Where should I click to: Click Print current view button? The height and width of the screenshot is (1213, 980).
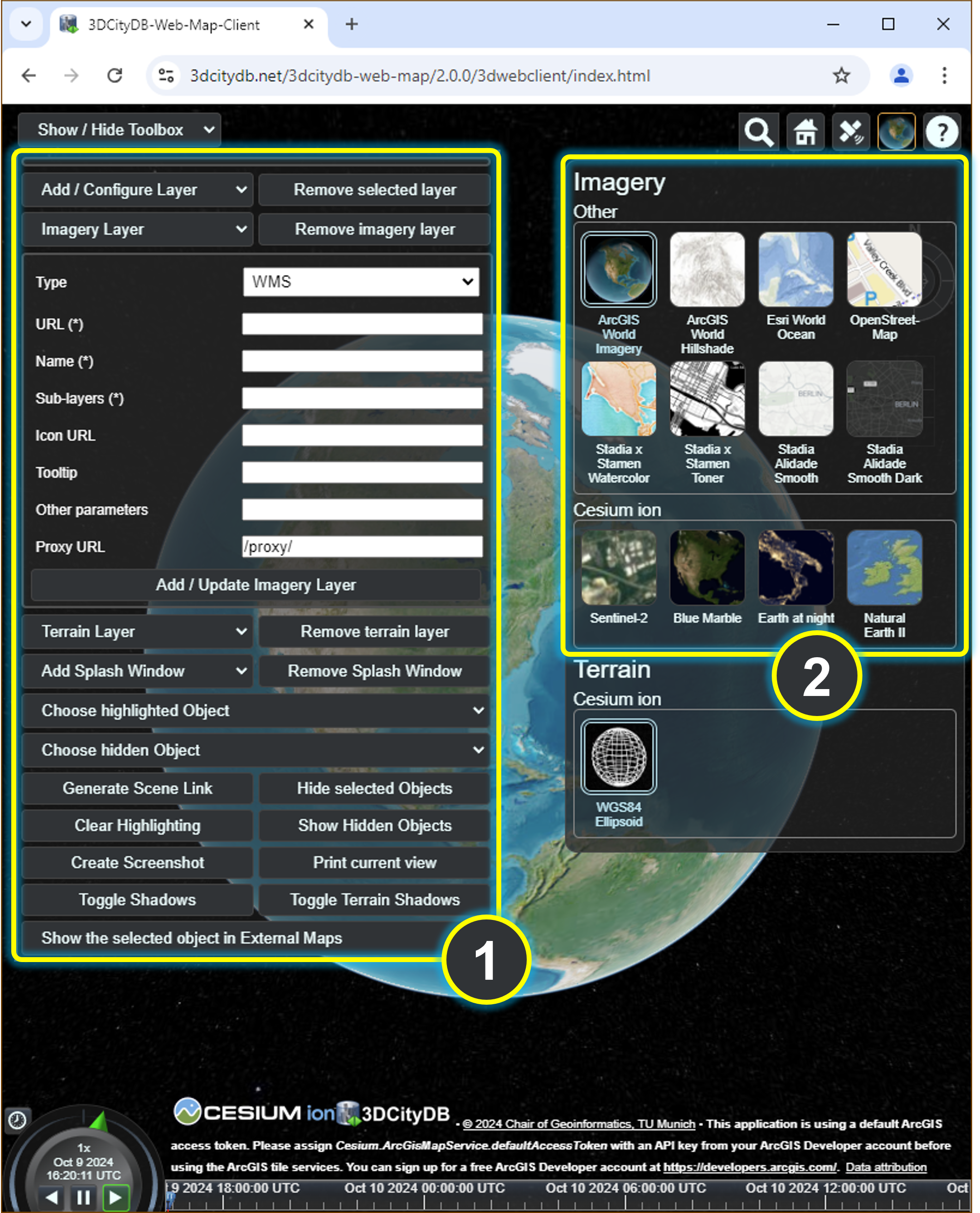tap(375, 863)
